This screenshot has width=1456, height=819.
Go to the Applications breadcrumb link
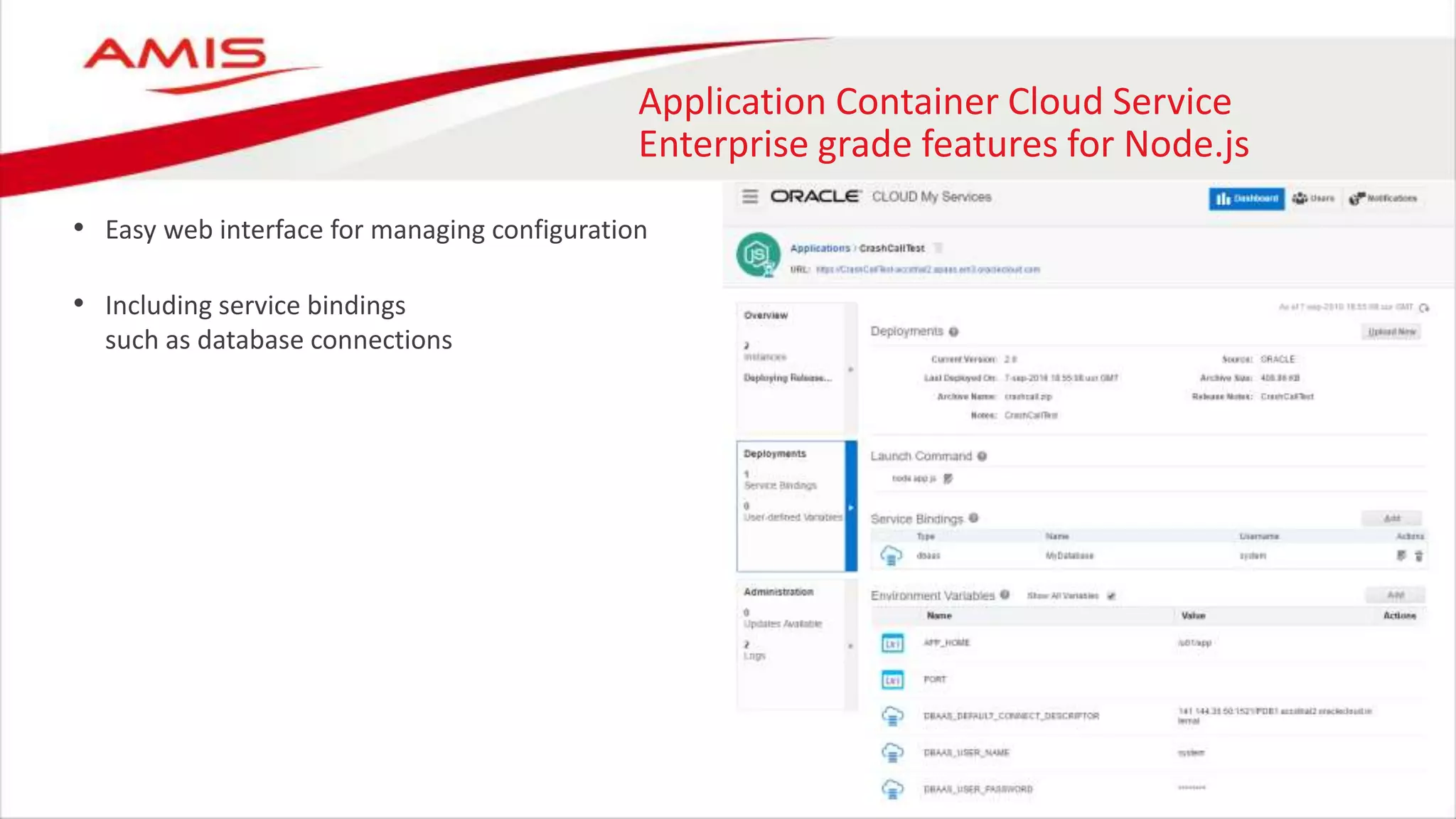point(820,248)
